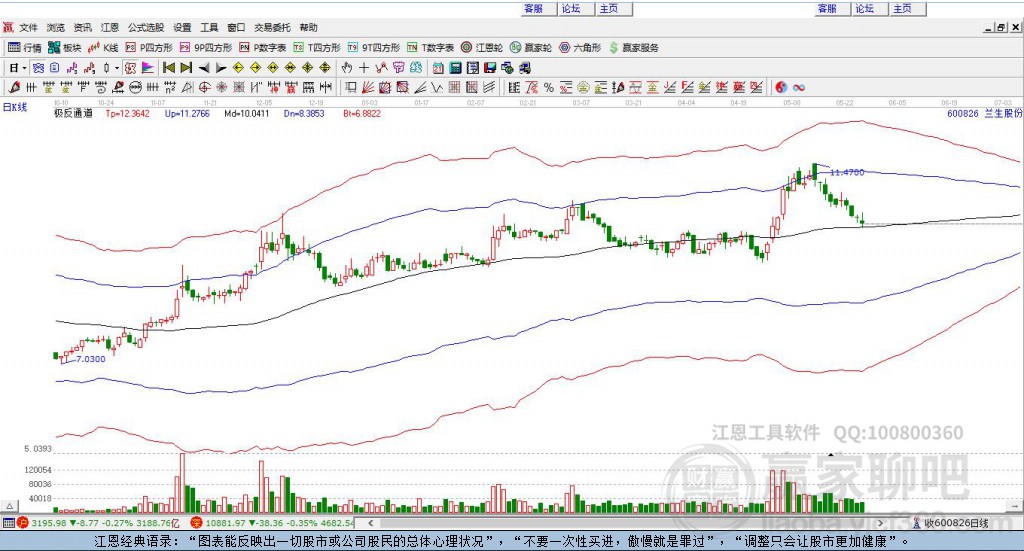Open the 六角形 tool
The width and height of the screenshot is (1024, 551).
pos(580,48)
